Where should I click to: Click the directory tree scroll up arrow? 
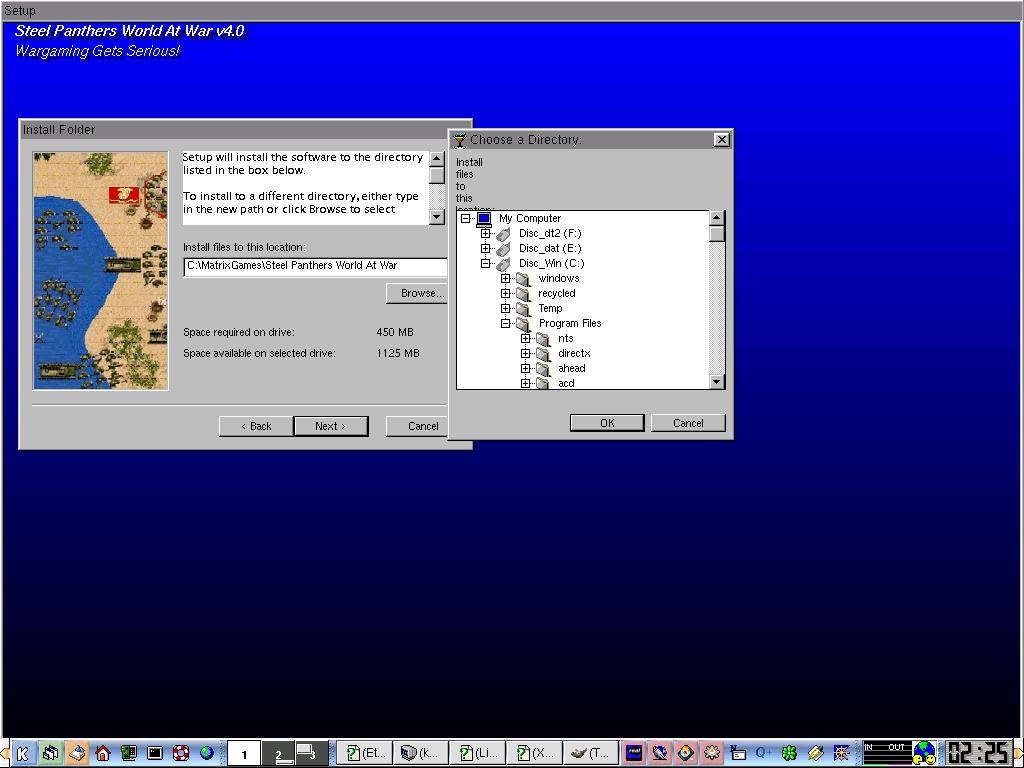717,218
